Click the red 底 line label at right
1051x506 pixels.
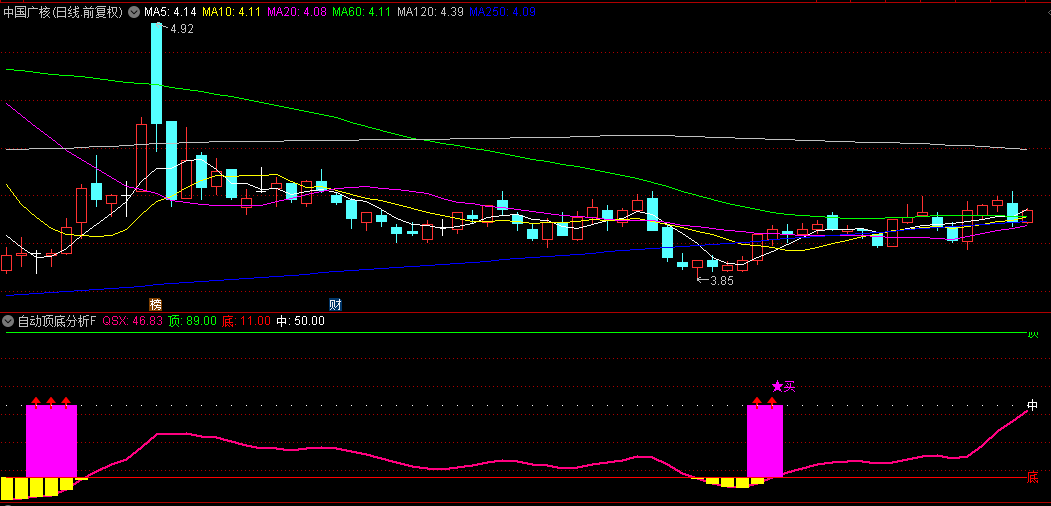point(1033,478)
